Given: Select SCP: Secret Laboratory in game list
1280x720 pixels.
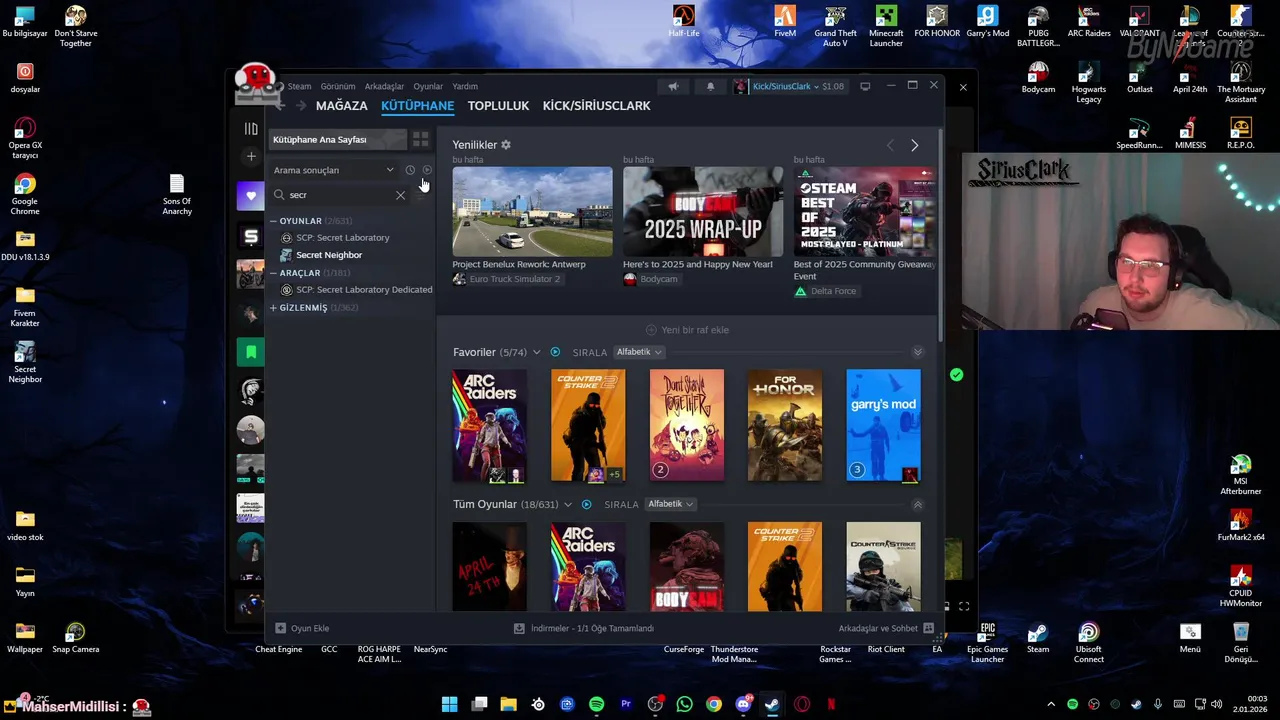Looking at the screenshot, I should point(343,238).
